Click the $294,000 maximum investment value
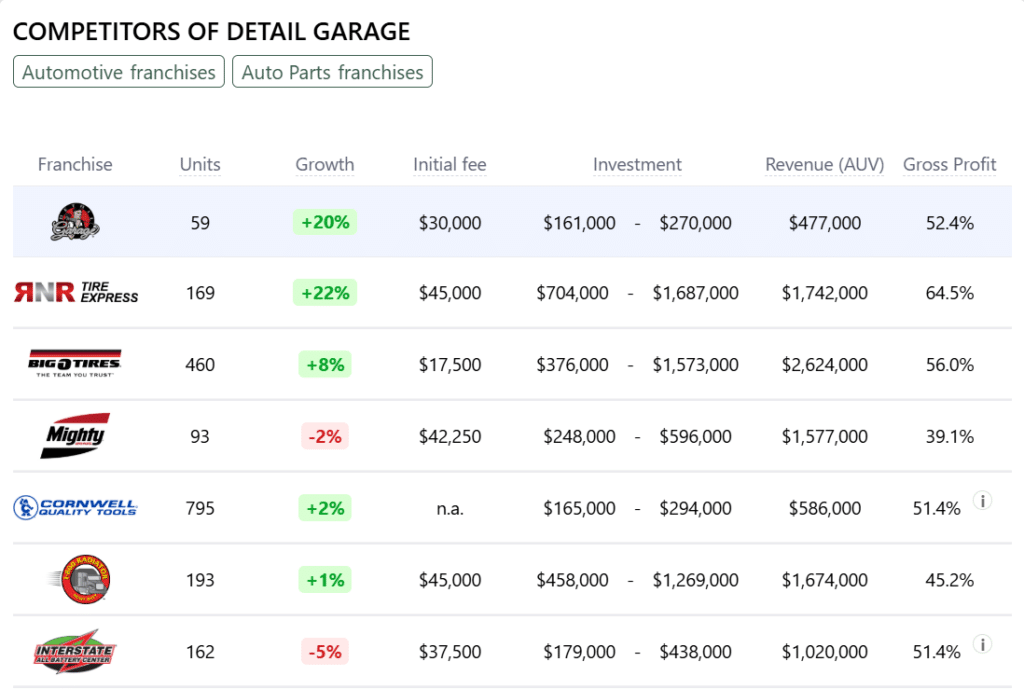The width and height of the screenshot is (1024, 689). coord(696,509)
